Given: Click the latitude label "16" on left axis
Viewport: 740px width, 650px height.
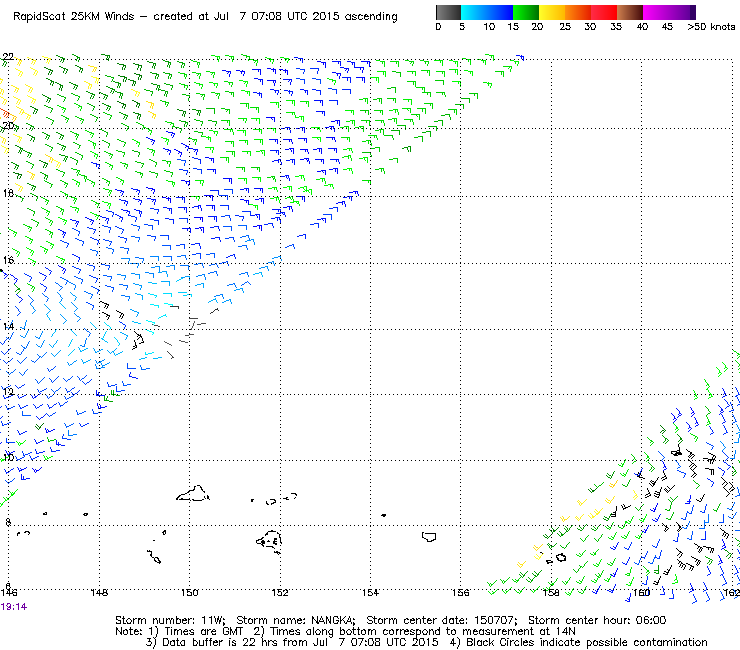Looking at the screenshot, I should point(8,260).
